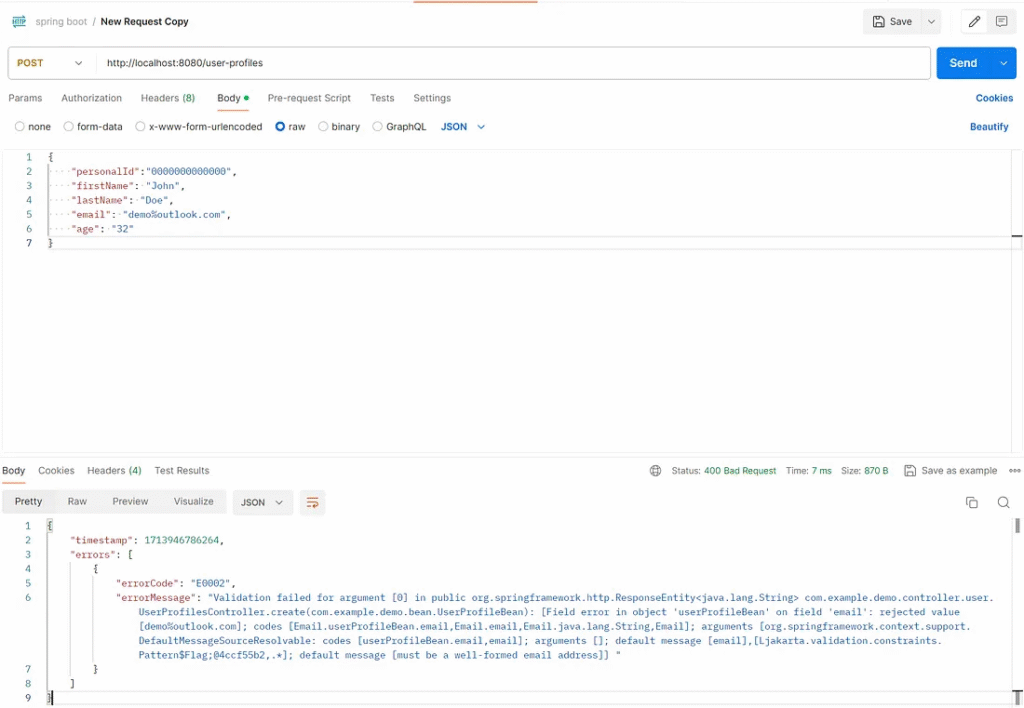The image size is (1024, 708).
Task: Choose x-www-form-urlencoded body type
Action: click(140, 127)
